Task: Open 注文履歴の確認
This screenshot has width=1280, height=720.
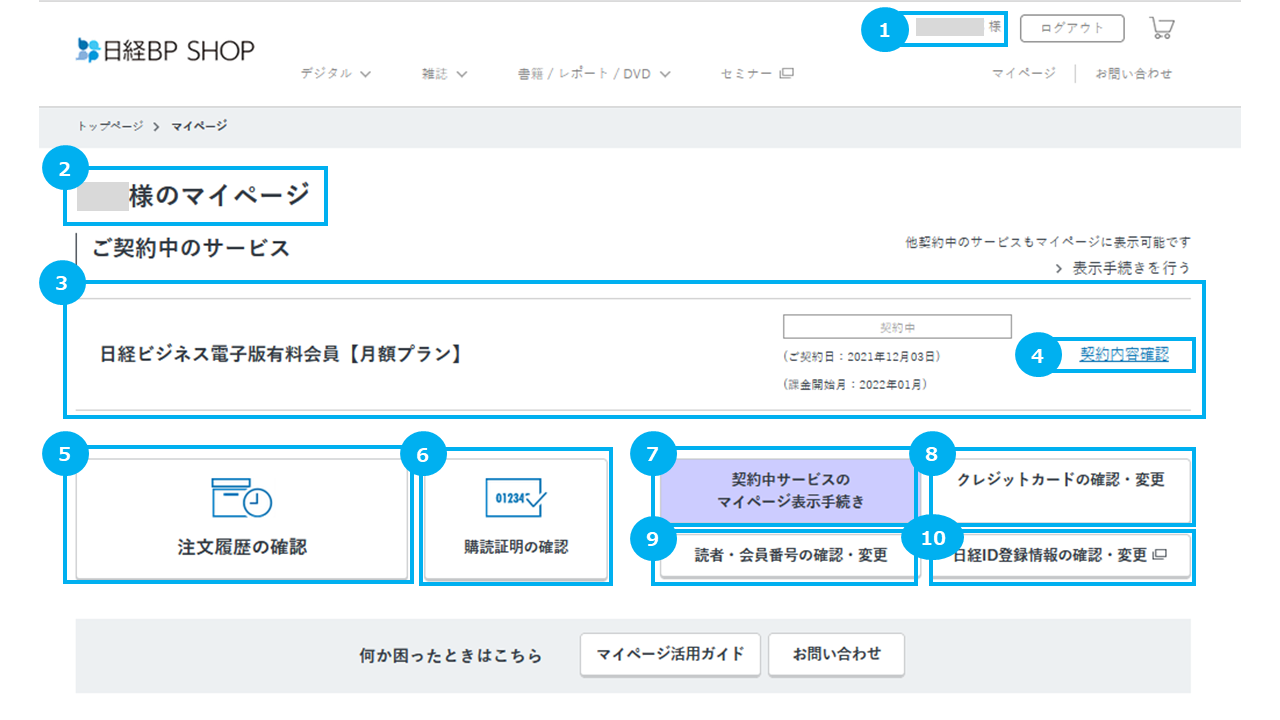Action: (242, 518)
